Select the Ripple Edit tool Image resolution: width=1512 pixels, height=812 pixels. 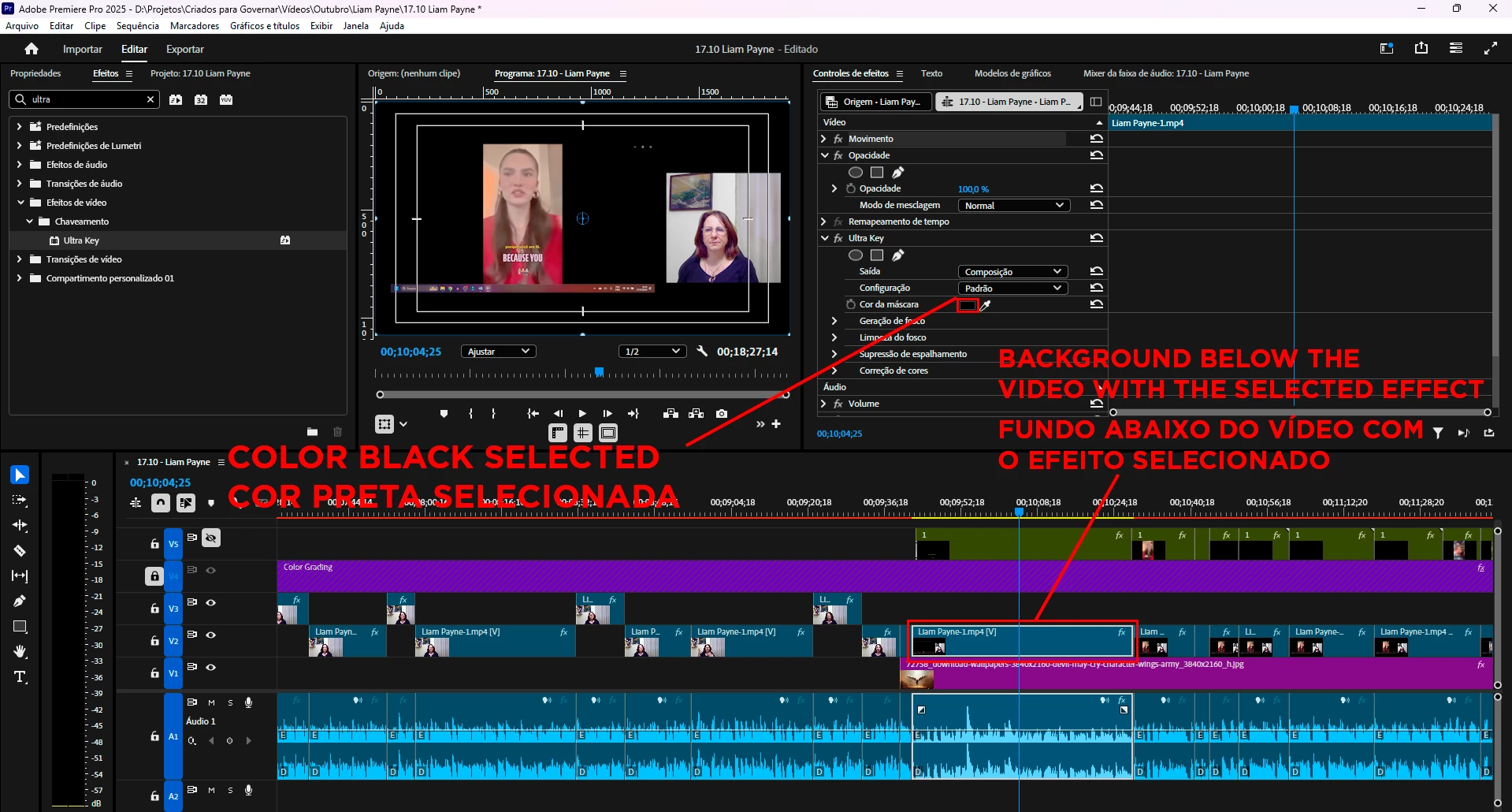click(x=20, y=525)
